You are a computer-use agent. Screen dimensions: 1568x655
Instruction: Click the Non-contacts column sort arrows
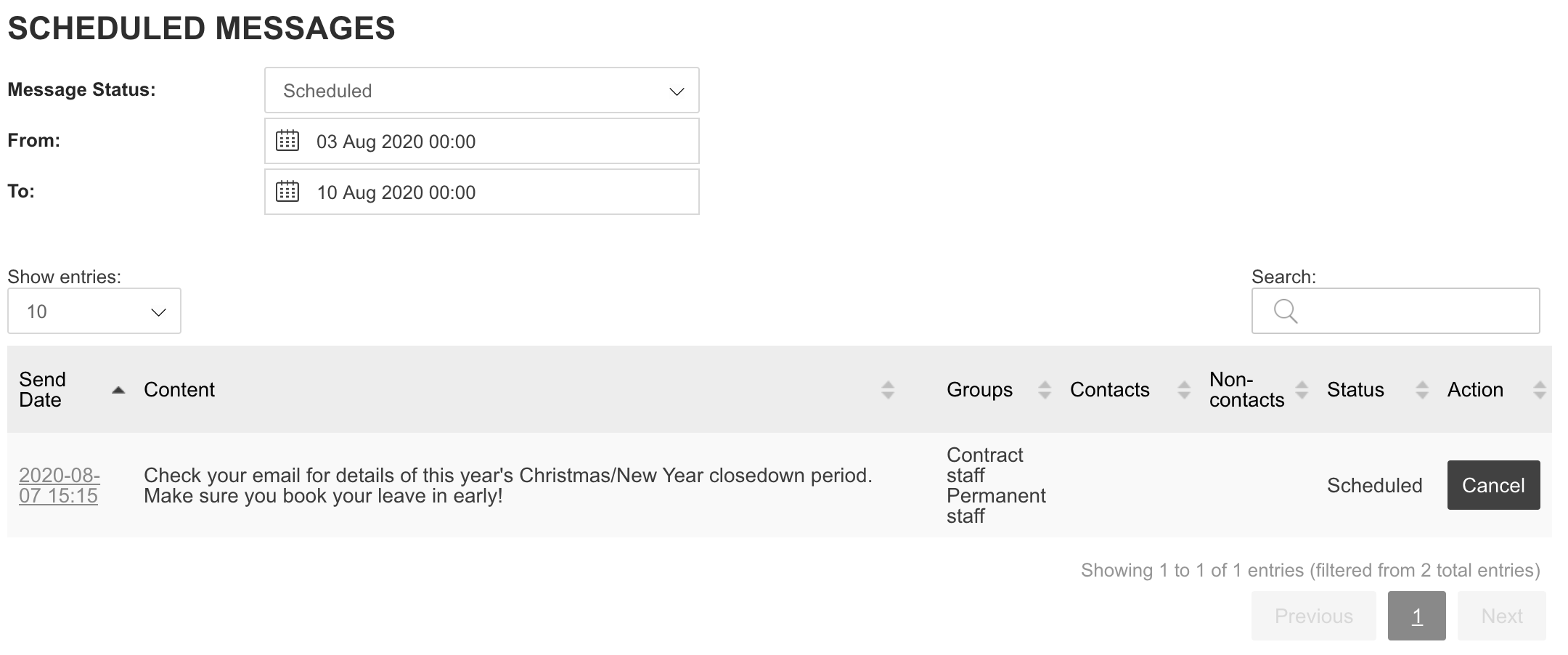pos(1302,390)
